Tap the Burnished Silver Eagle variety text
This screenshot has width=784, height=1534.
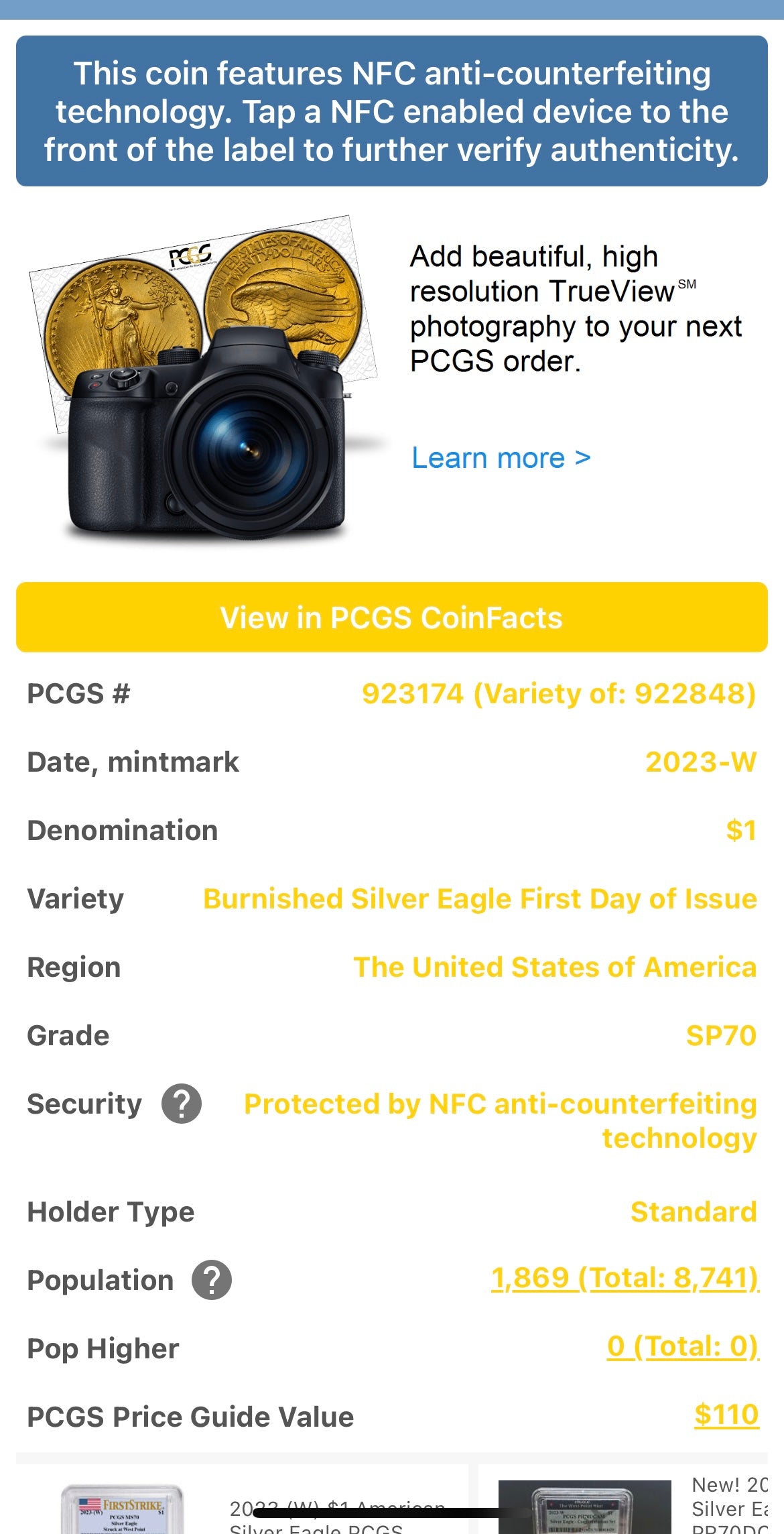click(x=480, y=899)
